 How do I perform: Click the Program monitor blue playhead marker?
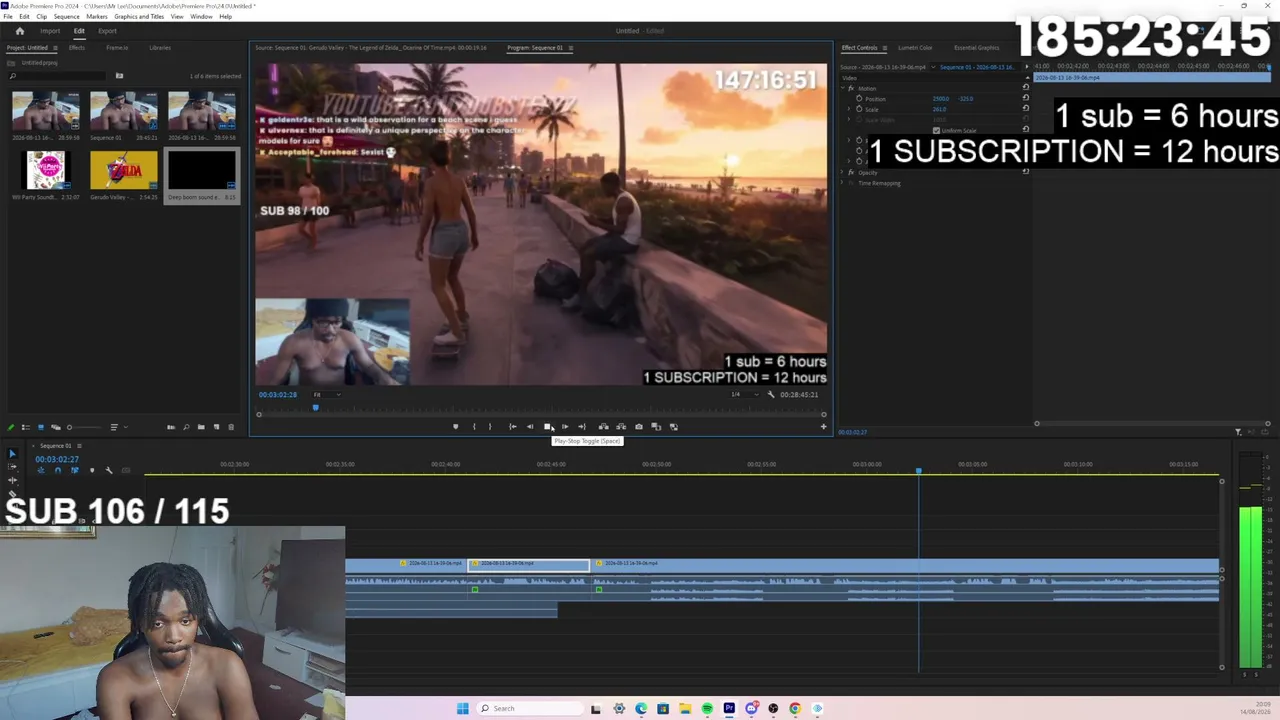pyautogui.click(x=316, y=408)
